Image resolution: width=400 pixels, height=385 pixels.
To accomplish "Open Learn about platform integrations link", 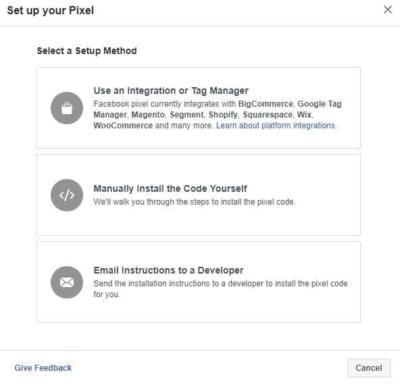I will point(275,126).
